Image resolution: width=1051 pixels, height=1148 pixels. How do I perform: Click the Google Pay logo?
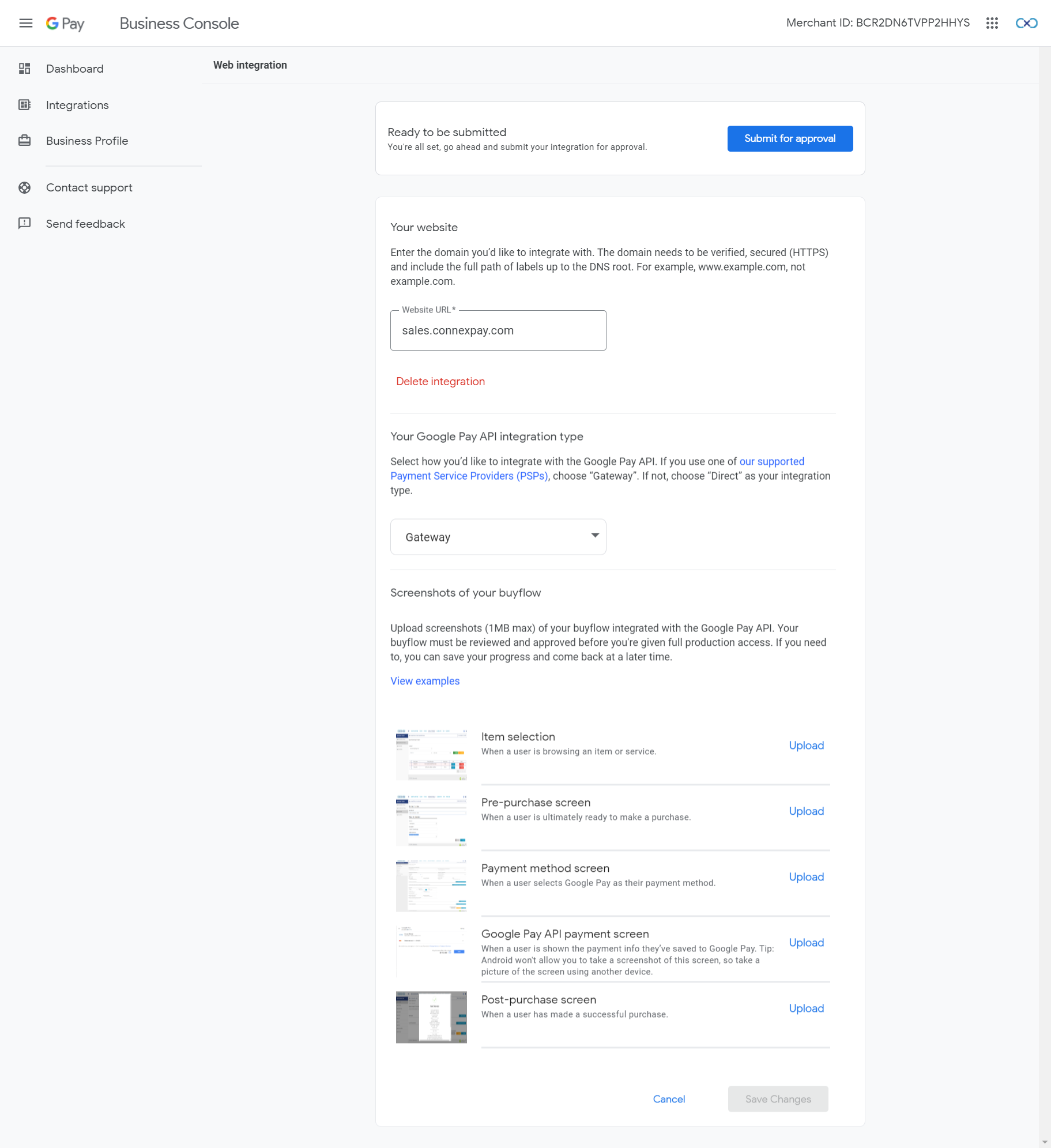pos(65,23)
